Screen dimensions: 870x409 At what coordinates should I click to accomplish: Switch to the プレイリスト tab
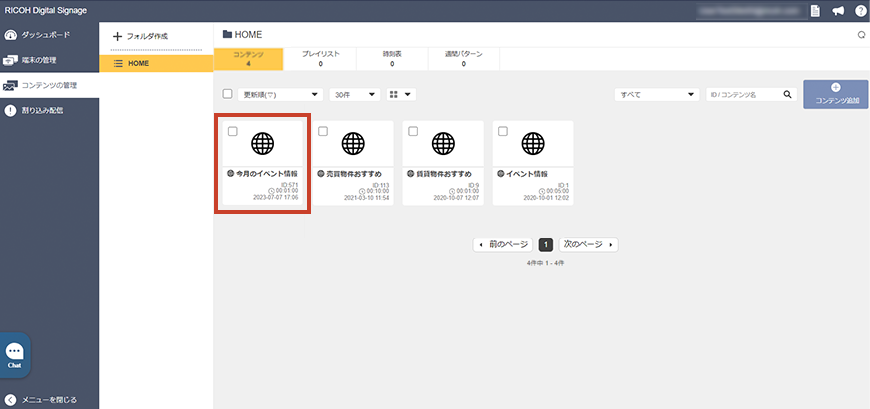[x=320, y=58]
